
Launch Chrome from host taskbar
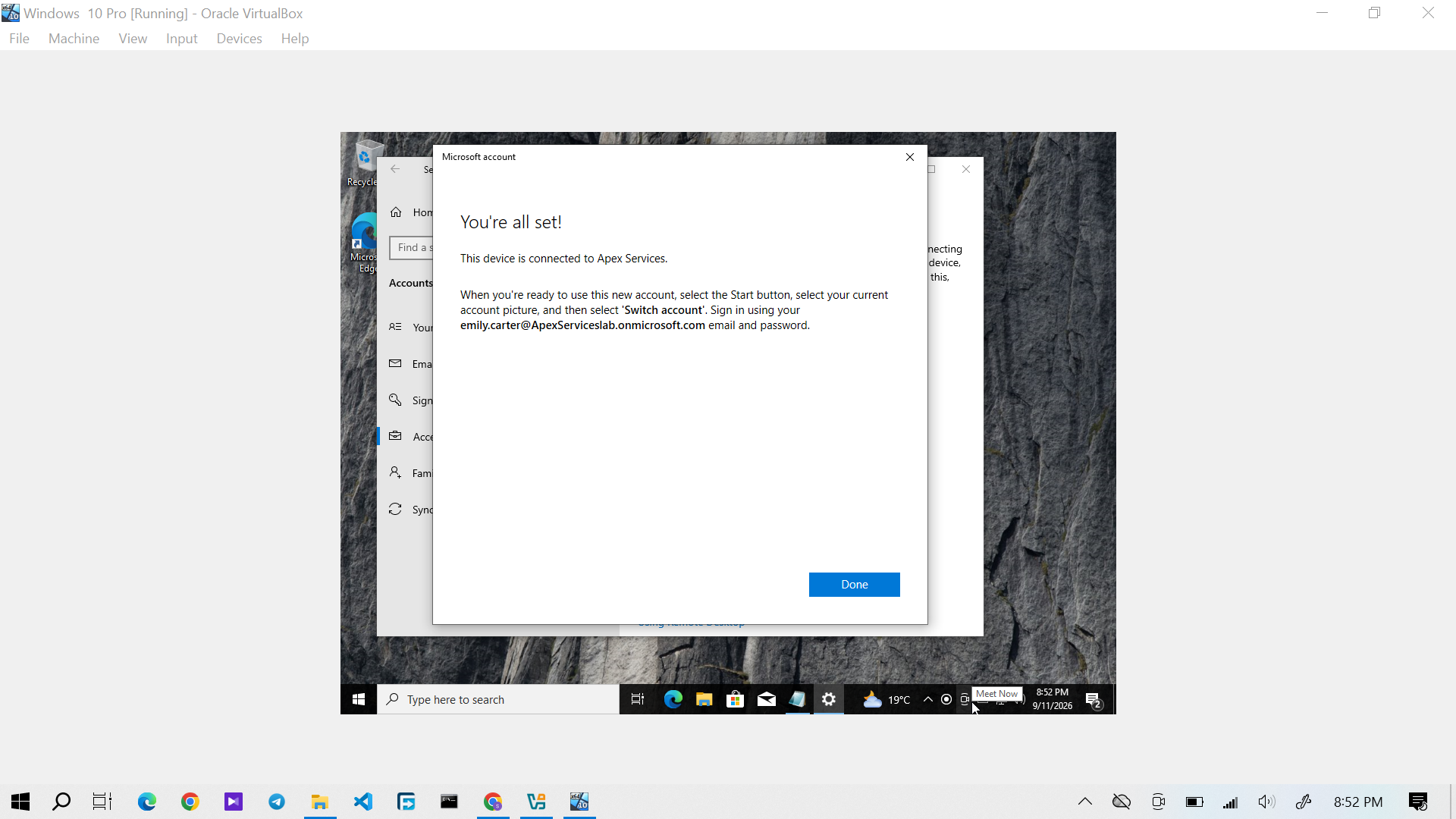click(190, 802)
